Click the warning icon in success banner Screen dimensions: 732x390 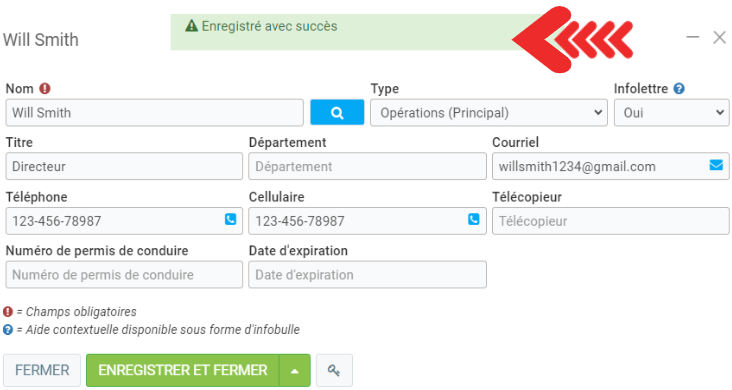pos(191,26)
